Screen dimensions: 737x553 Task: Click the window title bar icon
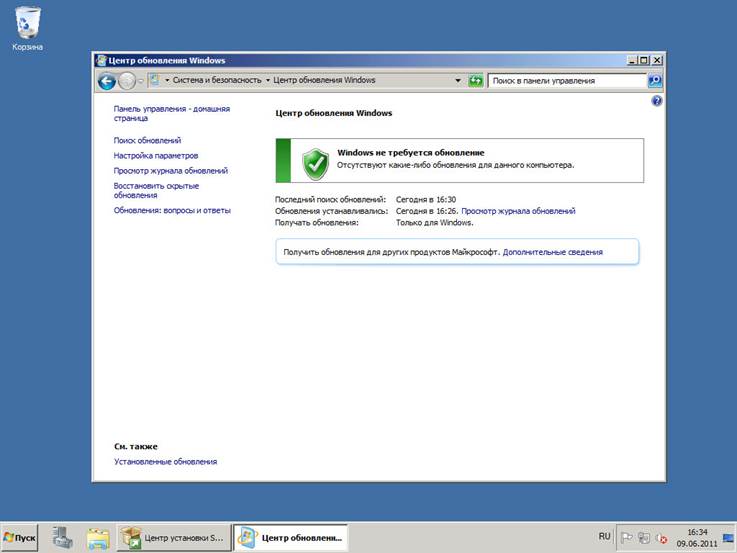pyautogui.click(x=101, y=60)
